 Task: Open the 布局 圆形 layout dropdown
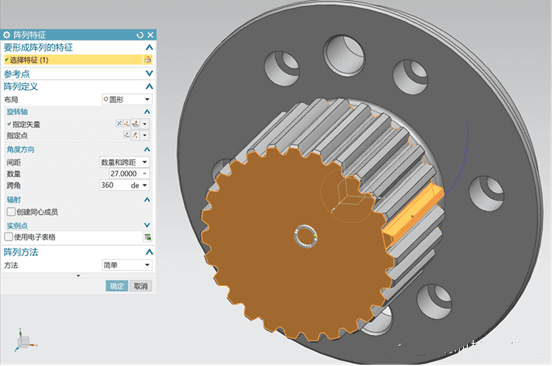pyautogui.click(x=127, y=99)
